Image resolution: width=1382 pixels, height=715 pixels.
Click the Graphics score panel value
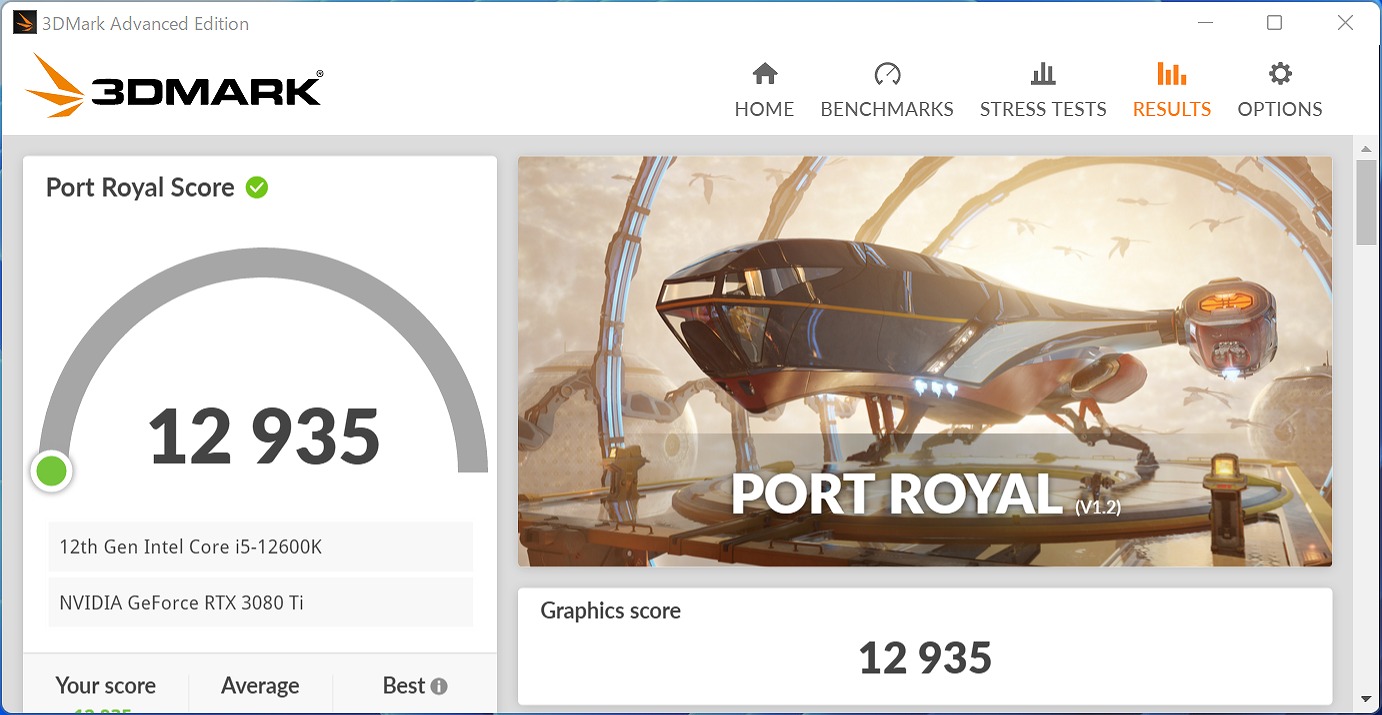[924, 657]
